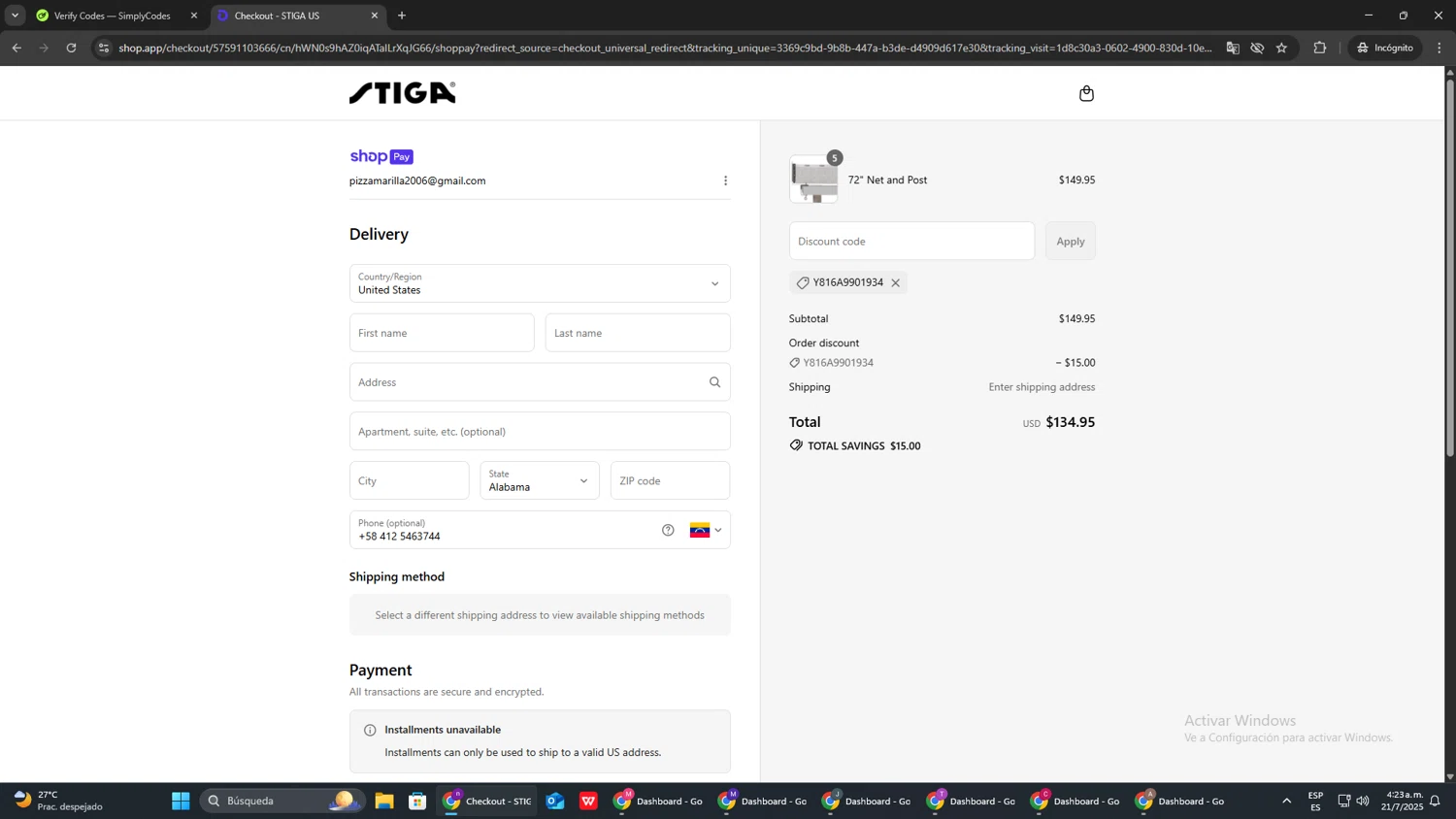Focus the Address input field
Screen dimensions: 1456x819
pyautogui.click(x=540, y=382)
